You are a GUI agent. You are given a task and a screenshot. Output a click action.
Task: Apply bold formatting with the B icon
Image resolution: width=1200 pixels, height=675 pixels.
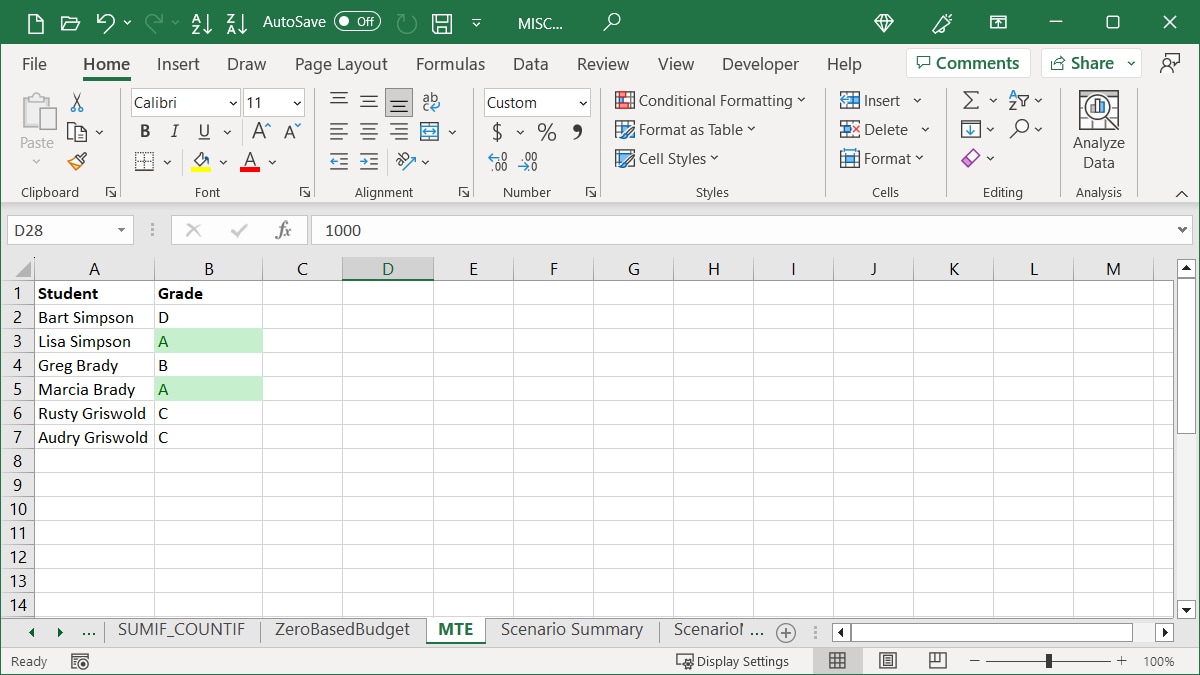click(x=144, y=131)
